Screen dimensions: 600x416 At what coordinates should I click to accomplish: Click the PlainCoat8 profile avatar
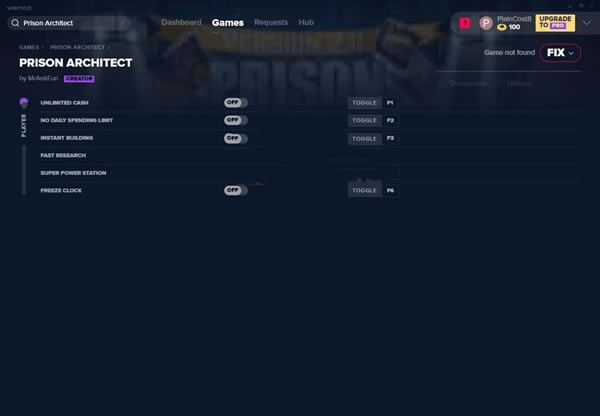pos(486,22)
